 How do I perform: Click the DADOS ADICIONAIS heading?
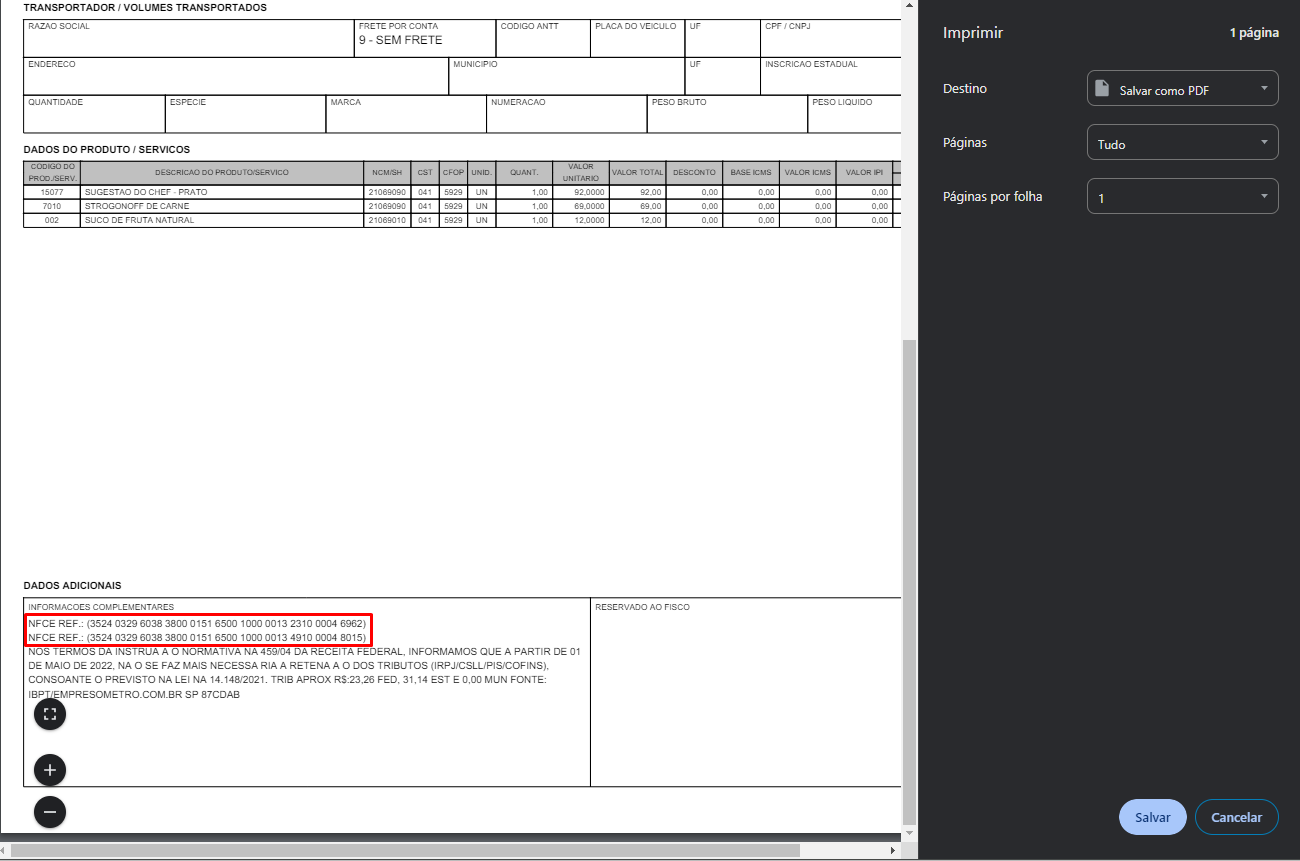pos(72,585)
